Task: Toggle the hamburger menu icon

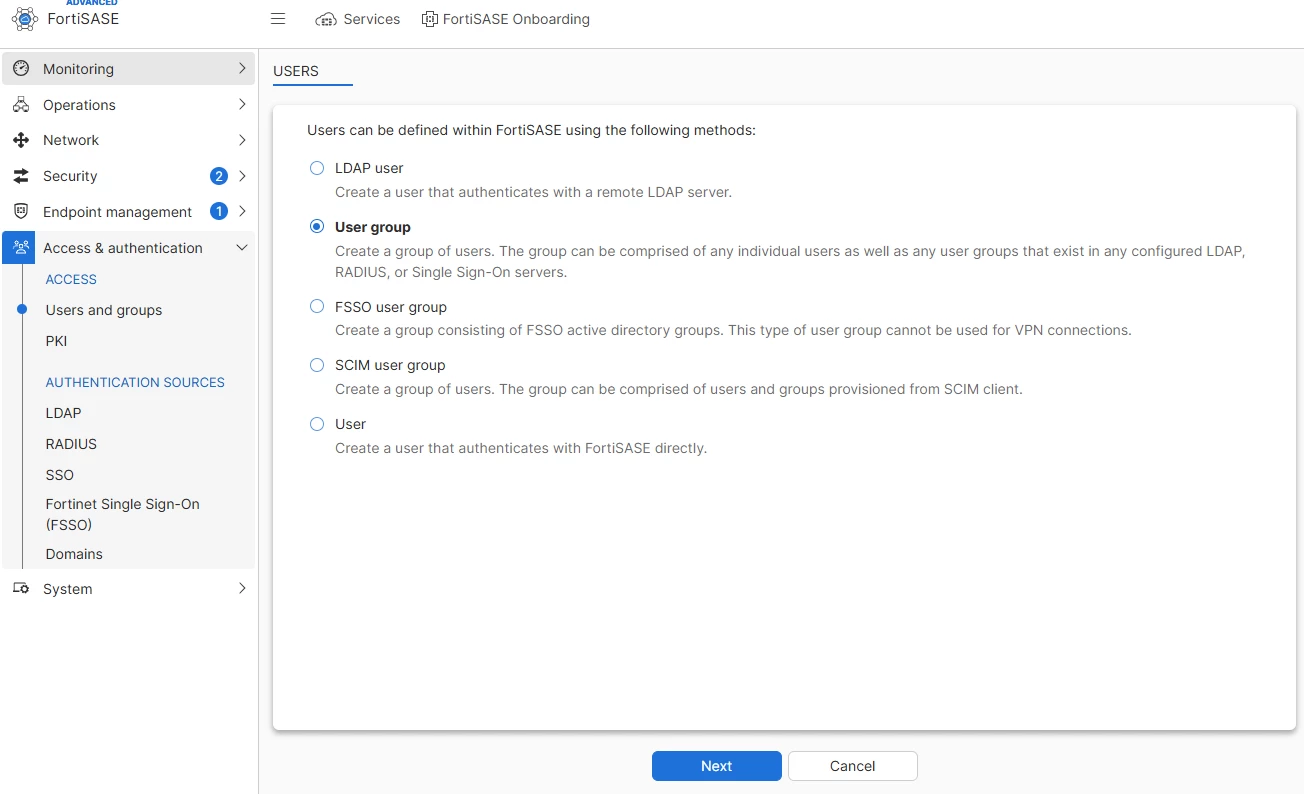Action: (278, 19)
